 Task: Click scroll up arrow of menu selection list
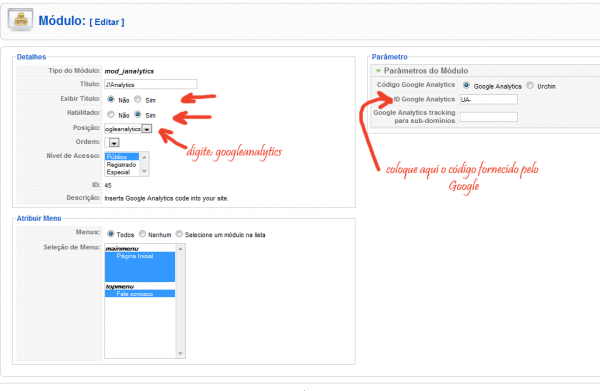[x=180, y=249]
